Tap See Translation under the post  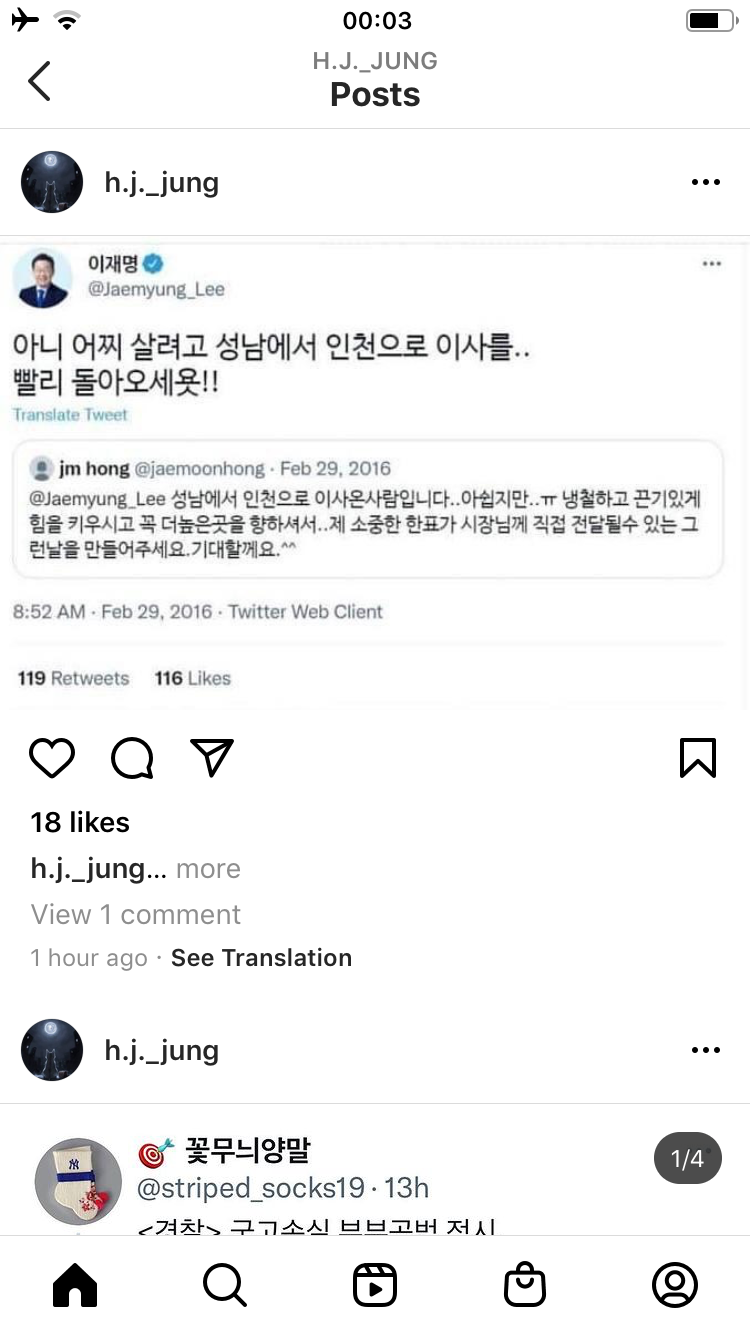[261, 958]
